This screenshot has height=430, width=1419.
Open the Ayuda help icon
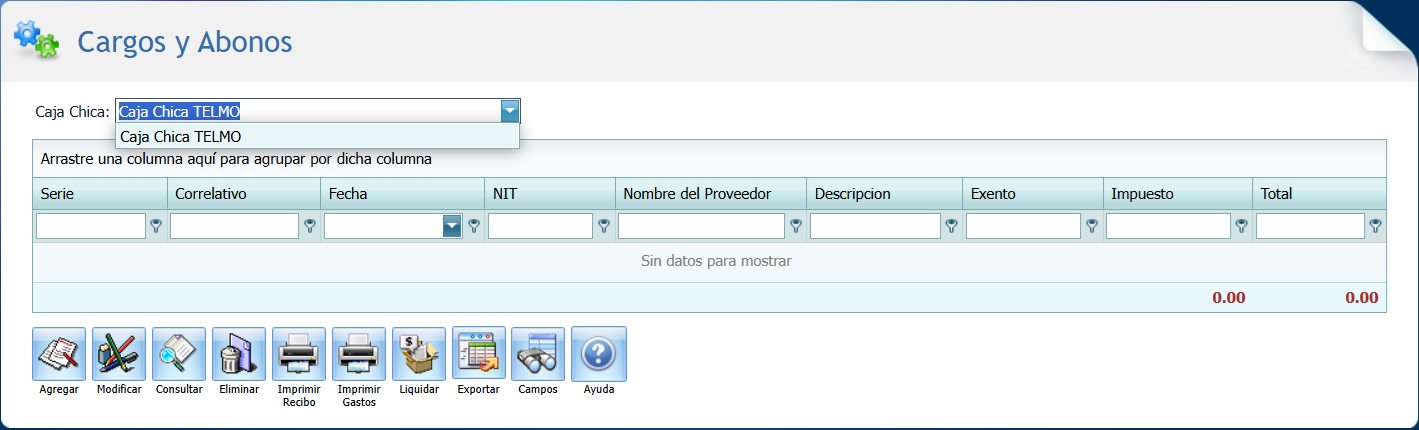pos(599,354)
